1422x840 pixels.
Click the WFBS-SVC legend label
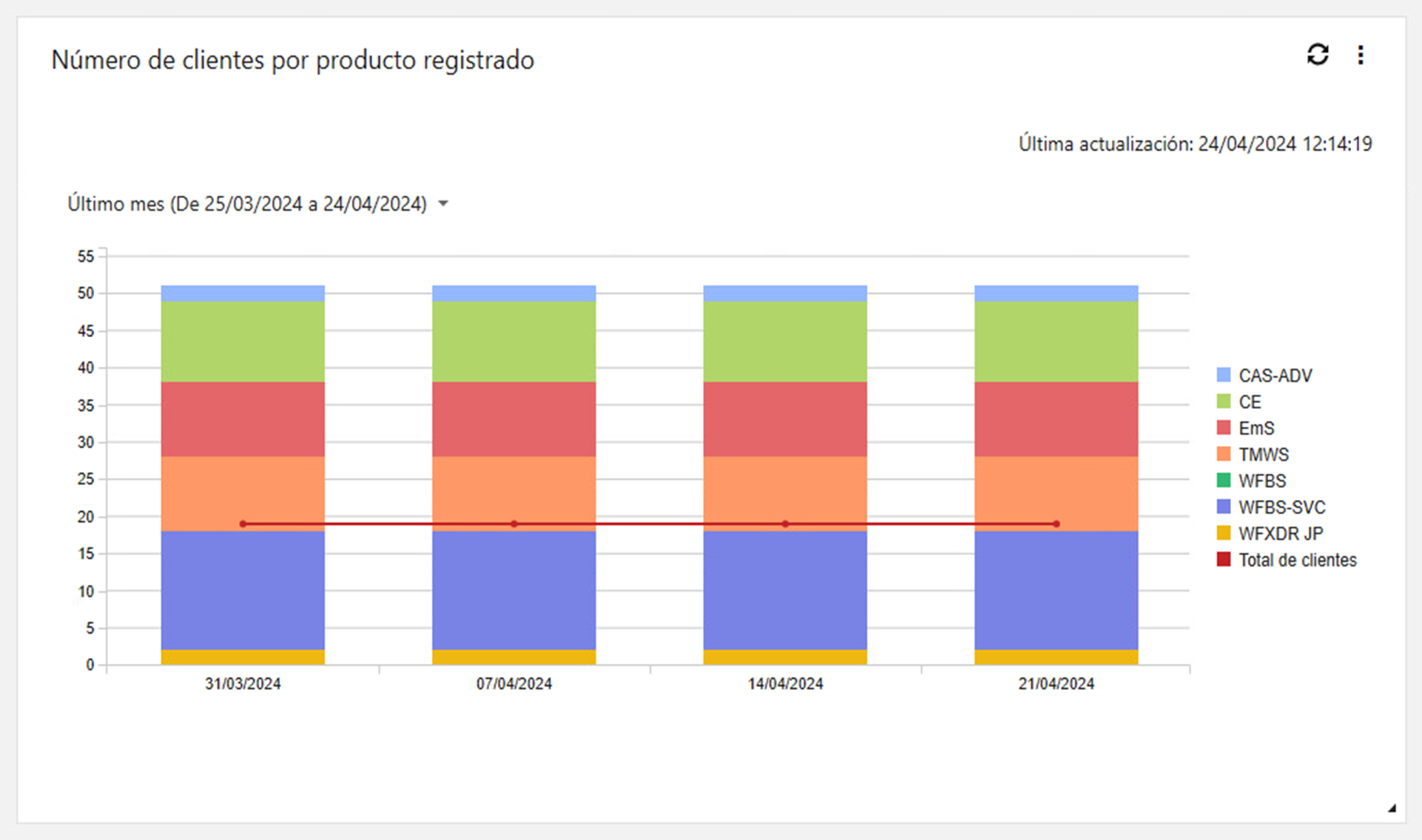click(1281, 507)
